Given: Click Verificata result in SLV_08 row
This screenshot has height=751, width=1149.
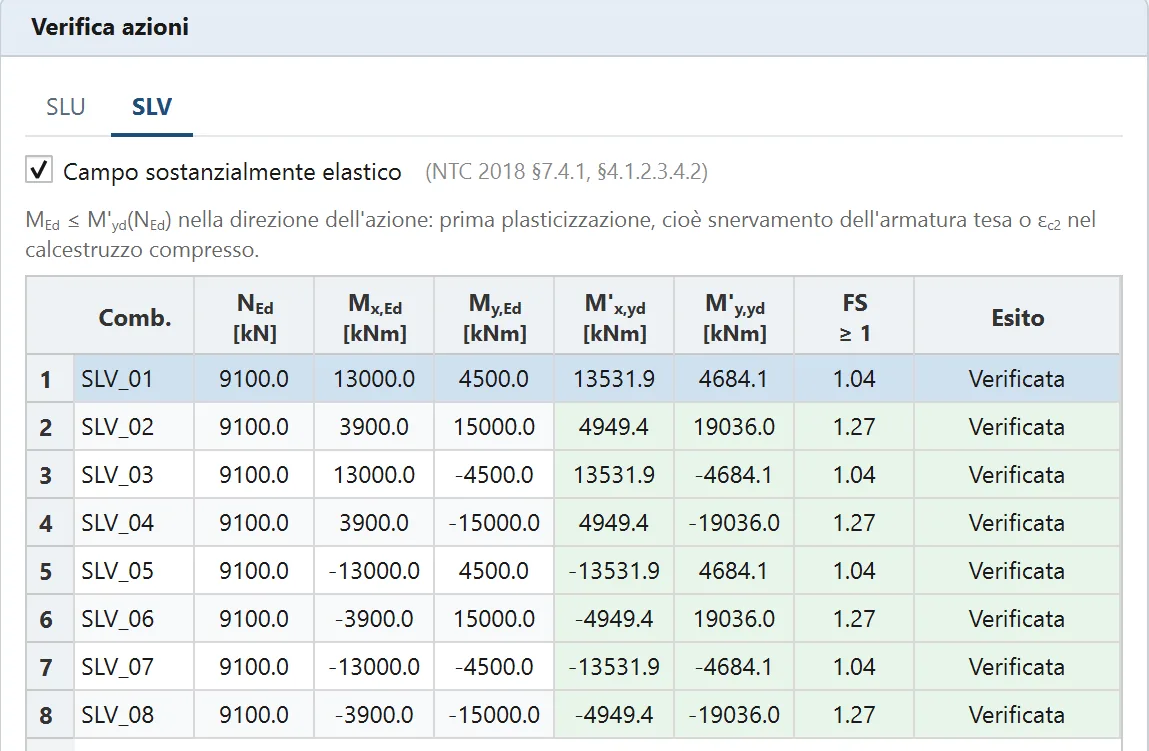Looking at the screenshot, I should (1017, 714).
